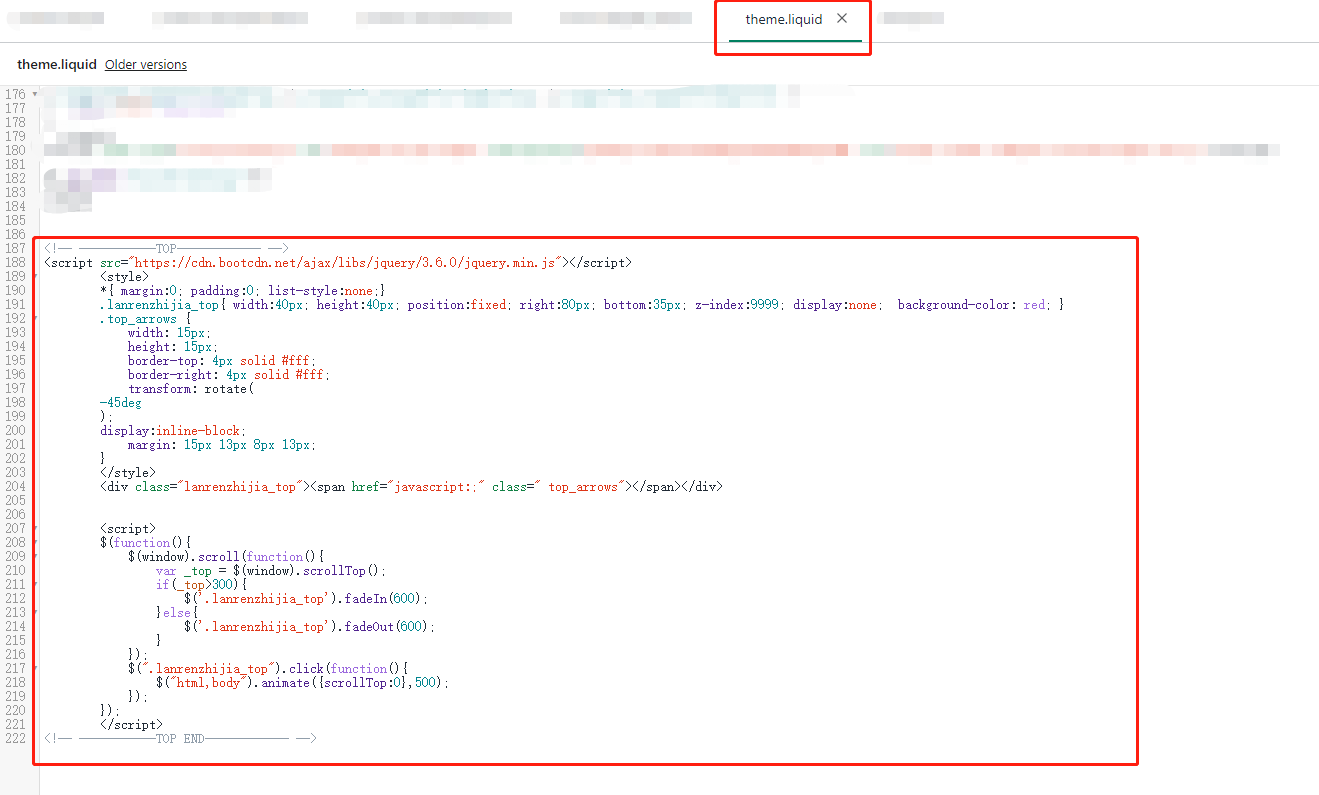Click the jquery.min.js script URL string

tap(346, 262)
